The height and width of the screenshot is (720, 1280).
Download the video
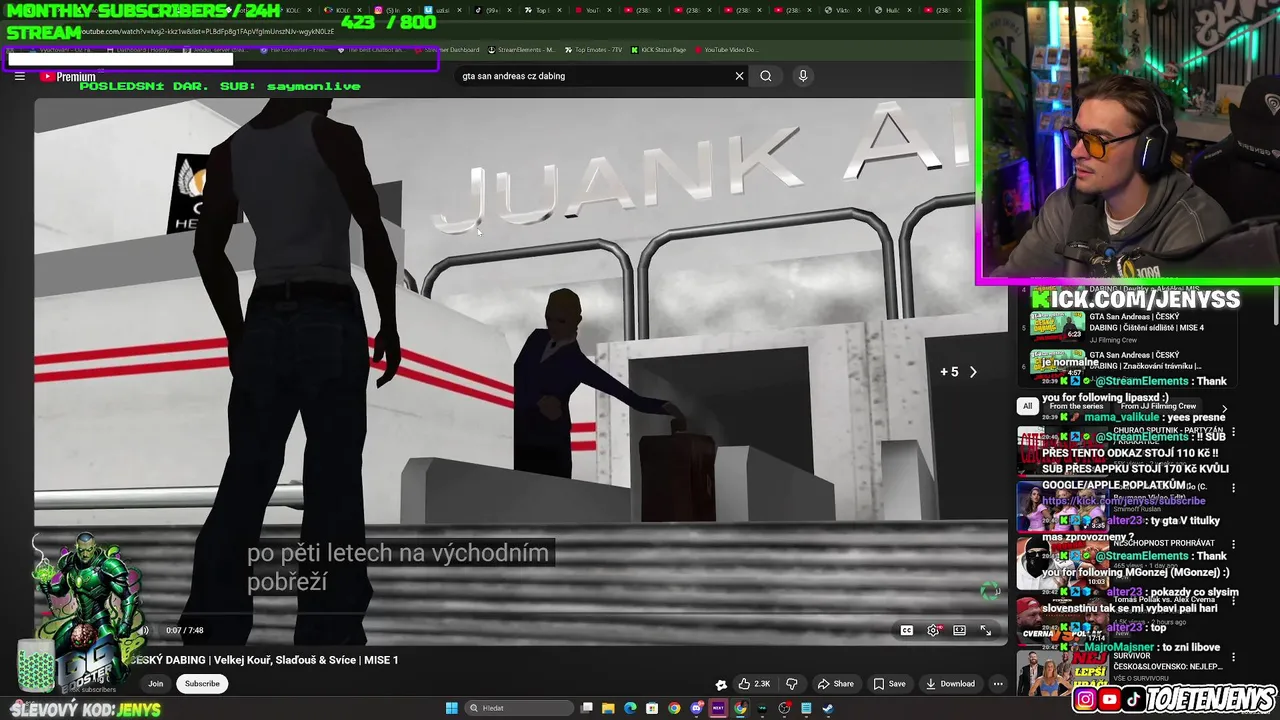pyautogui.click(x=950, y=684)
